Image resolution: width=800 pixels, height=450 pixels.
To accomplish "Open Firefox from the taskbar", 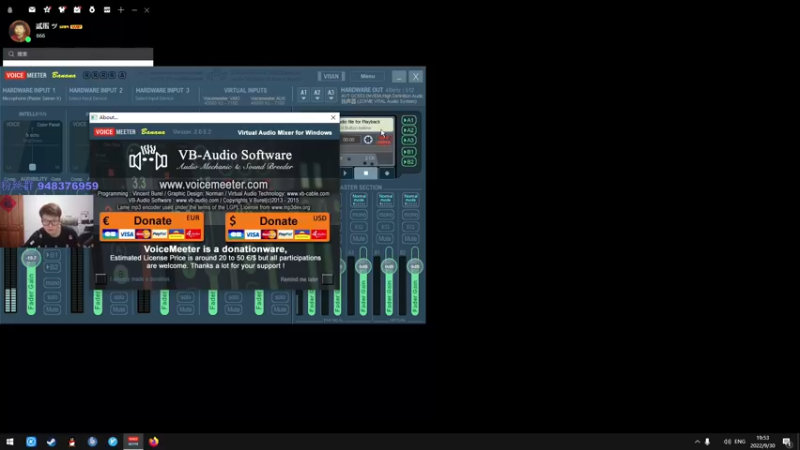I will (x=154, y=442).
